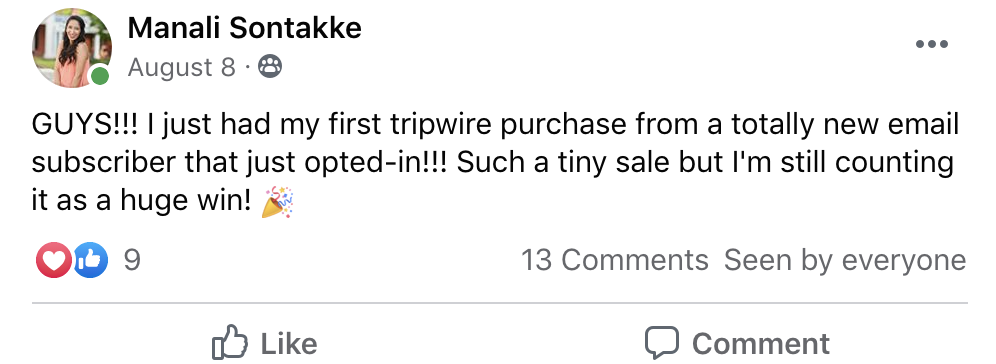The width and height of the screenshot is (996, 364).
Task: Click the thumbs-up outline Like icon
Action: (230, 342)
